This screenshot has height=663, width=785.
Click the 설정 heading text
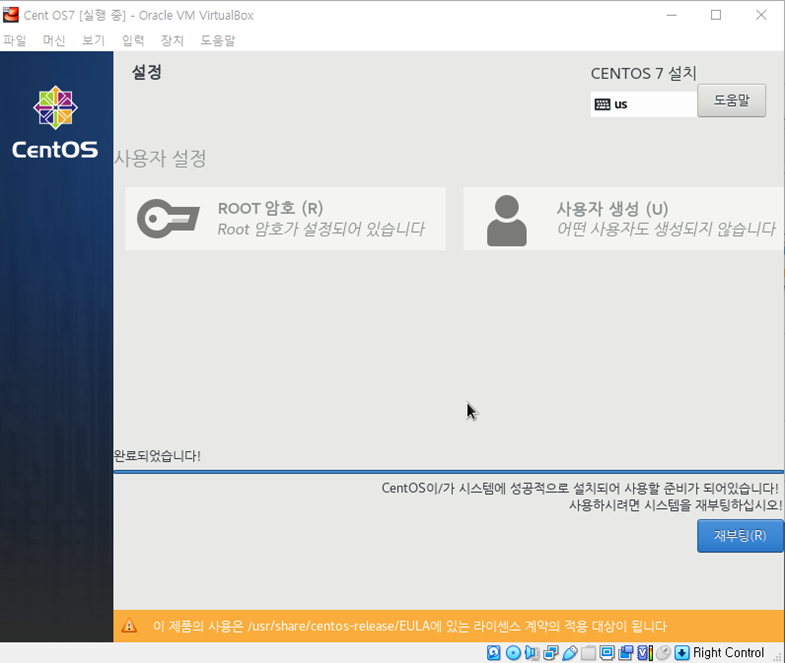(x=147, y=72)
